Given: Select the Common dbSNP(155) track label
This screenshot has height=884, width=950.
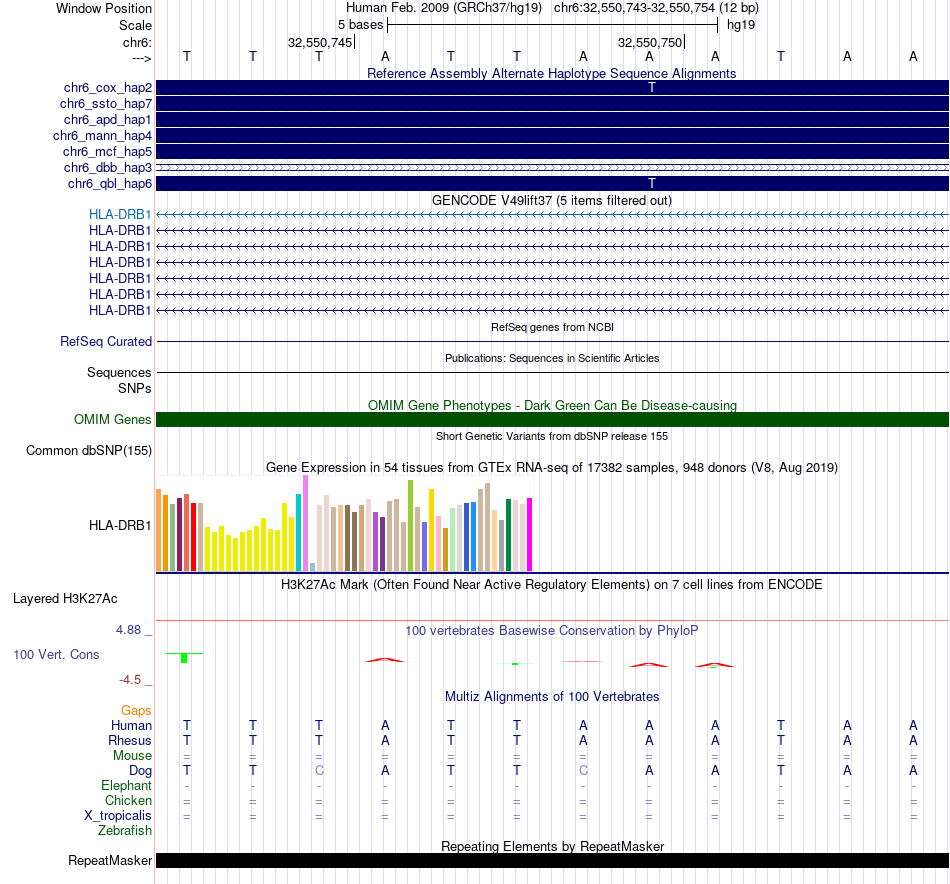Looking at the screenshot, I should click(x=88, y=451).
